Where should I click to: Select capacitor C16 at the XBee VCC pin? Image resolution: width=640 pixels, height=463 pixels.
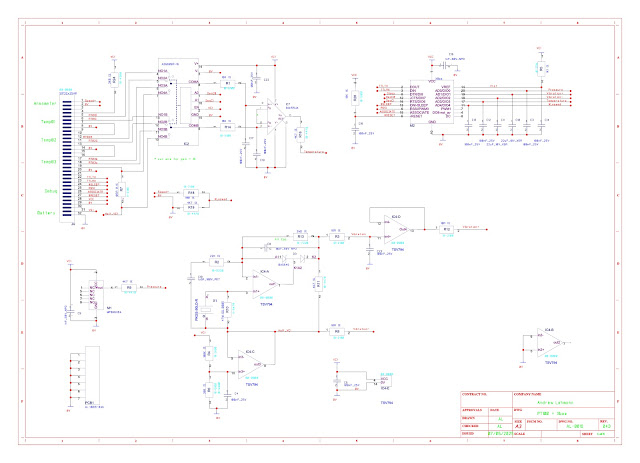click(444, 65)
